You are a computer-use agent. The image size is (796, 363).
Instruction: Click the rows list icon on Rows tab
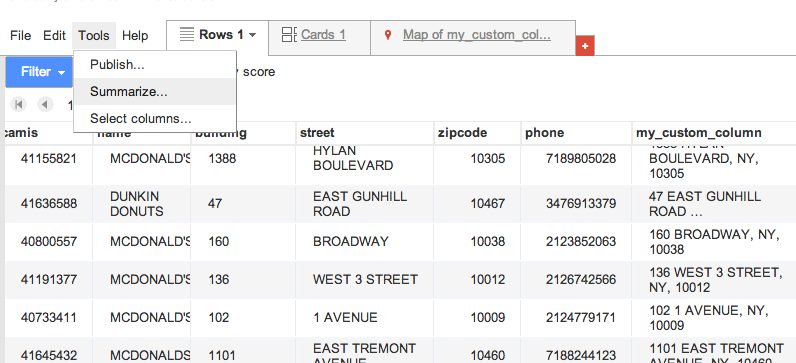(187, 35)
